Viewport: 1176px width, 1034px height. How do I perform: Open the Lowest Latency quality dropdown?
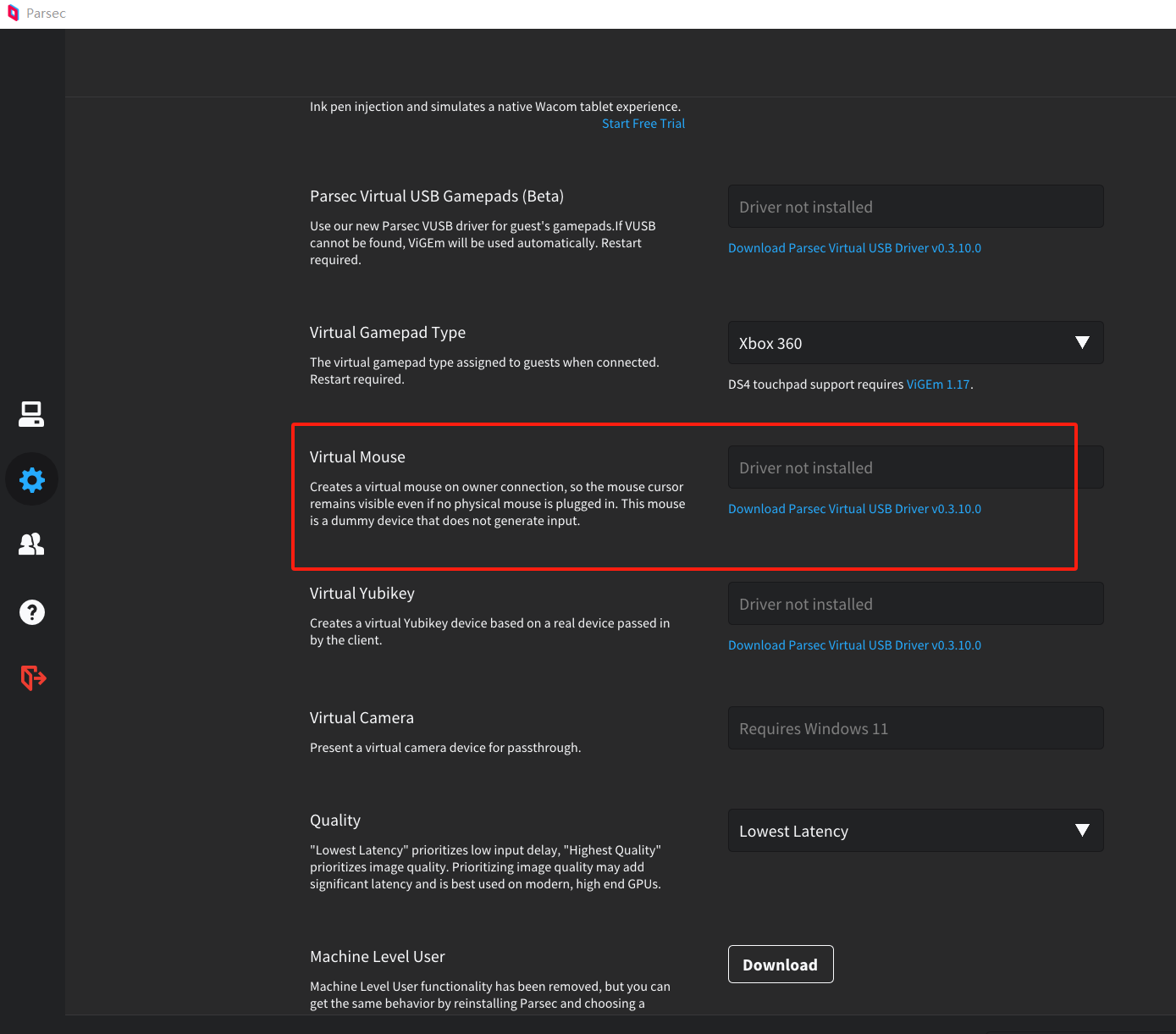point(915,831)
